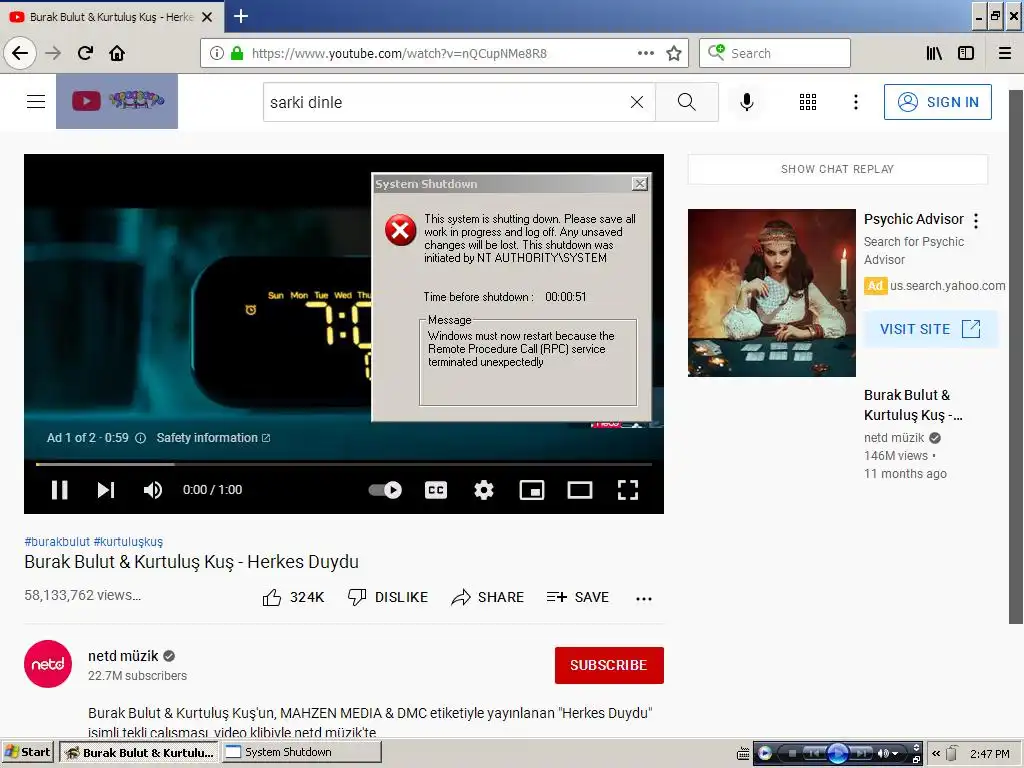1024x768 pixels.
Task: Toggle the browser sidebar view
Action: tap(966, 54)
